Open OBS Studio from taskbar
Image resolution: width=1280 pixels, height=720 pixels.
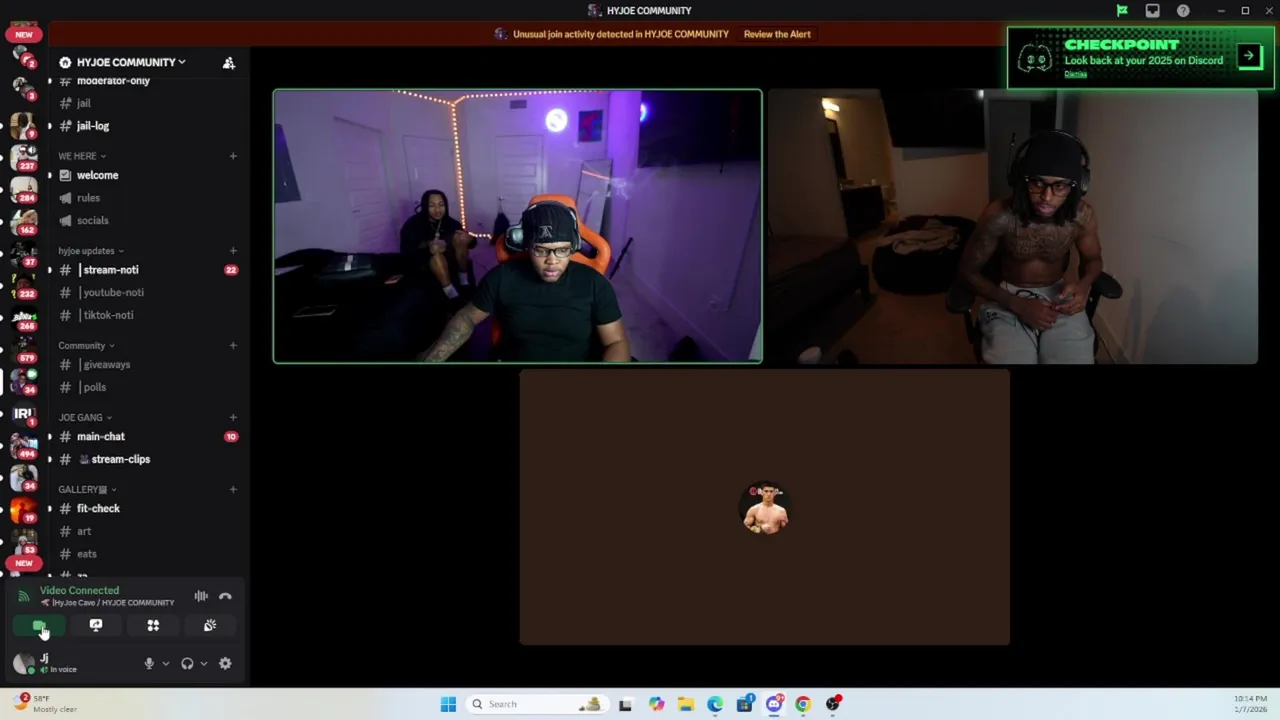[833, 704]
